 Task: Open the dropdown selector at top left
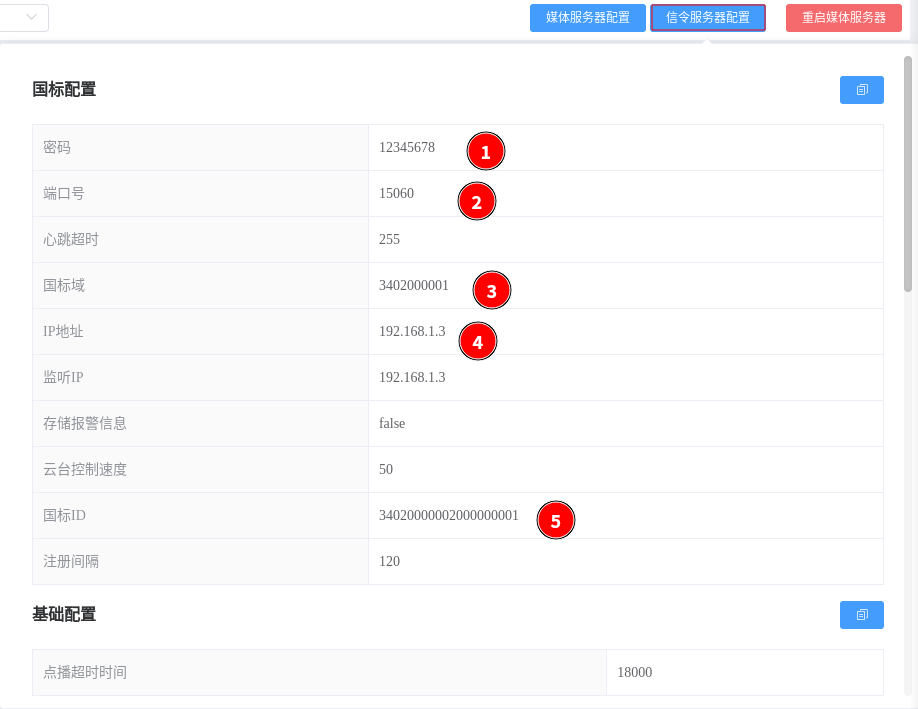[24, 17]
